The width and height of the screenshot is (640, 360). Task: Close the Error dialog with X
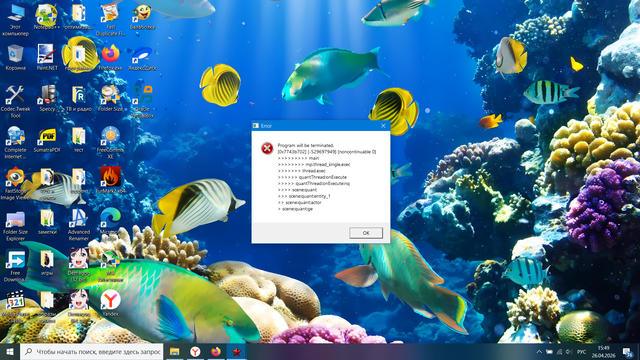coord(383,126)
